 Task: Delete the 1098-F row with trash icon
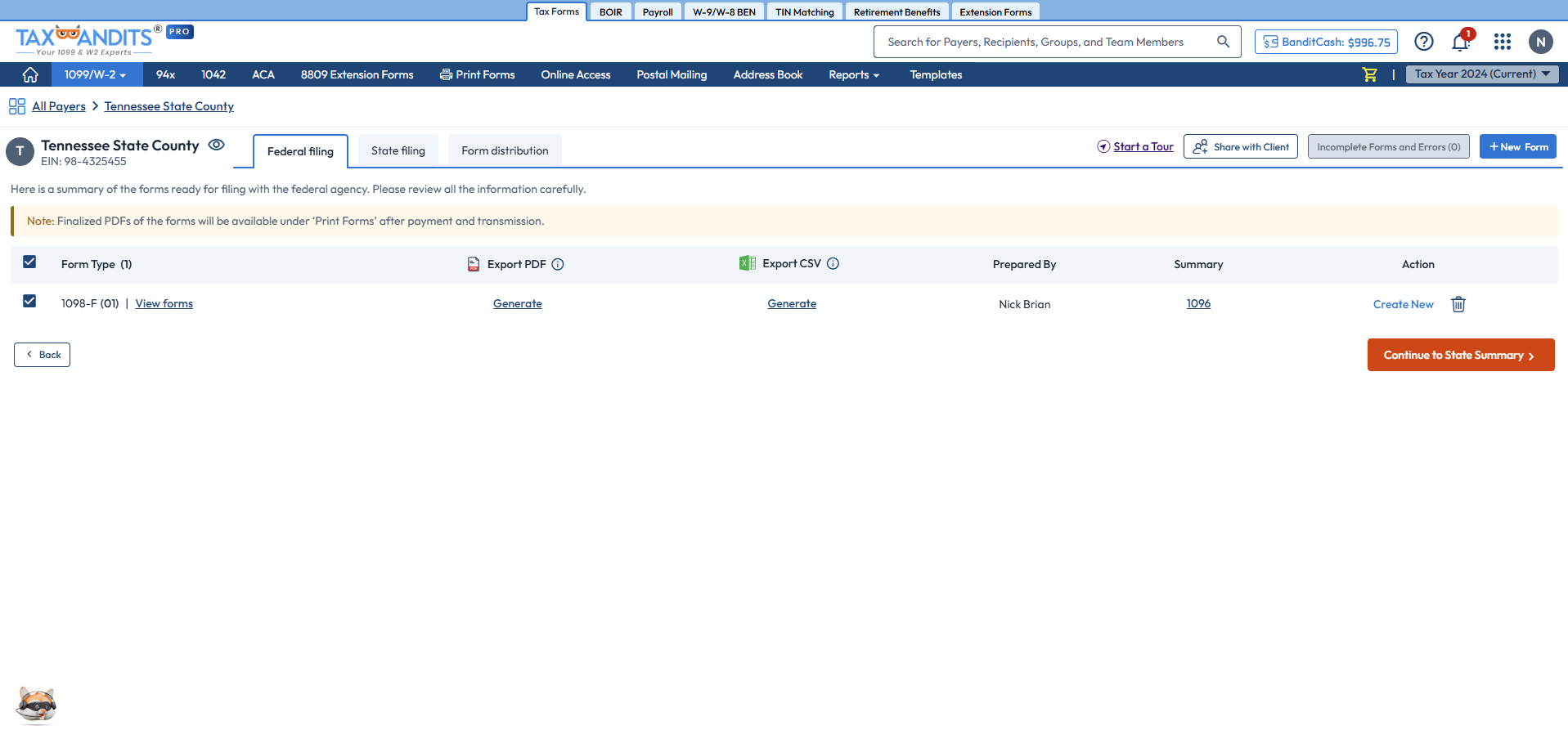point(1458,304)
